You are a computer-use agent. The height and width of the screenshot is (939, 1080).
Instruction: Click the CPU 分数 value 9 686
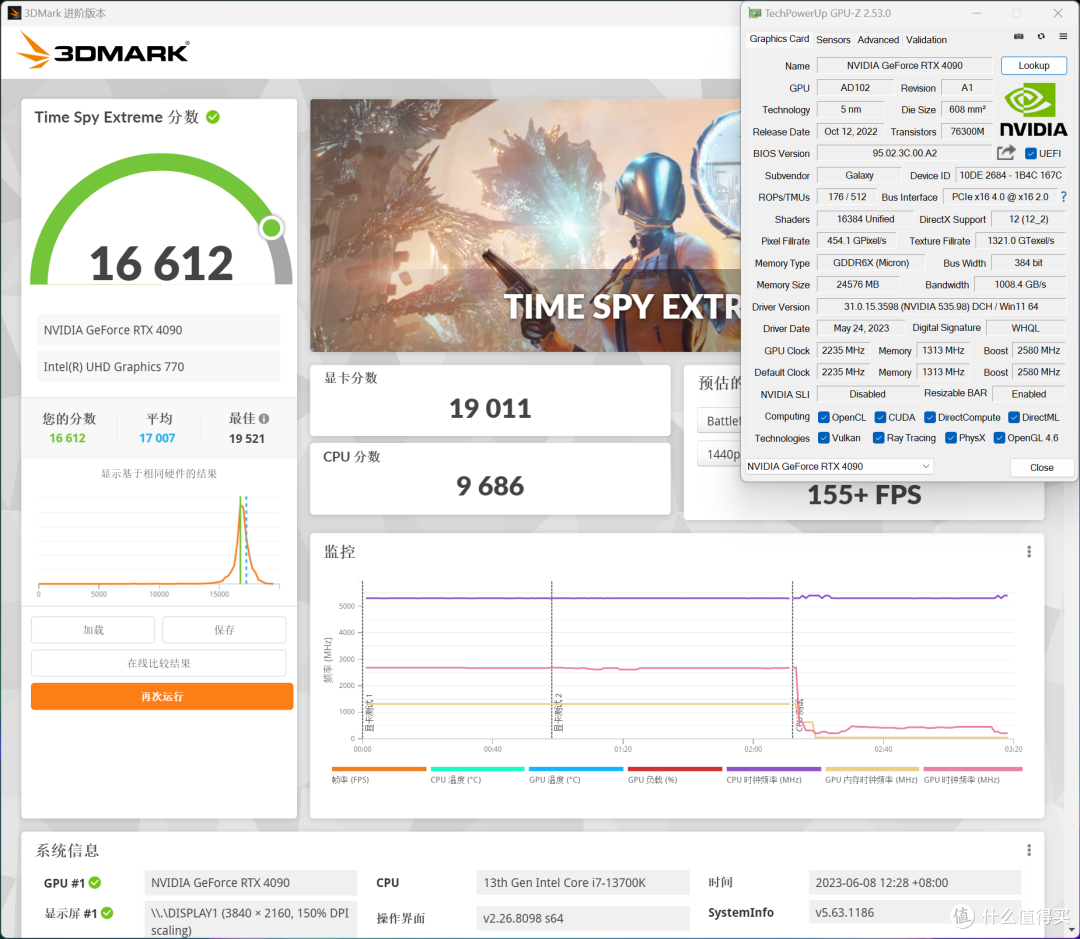490,486
